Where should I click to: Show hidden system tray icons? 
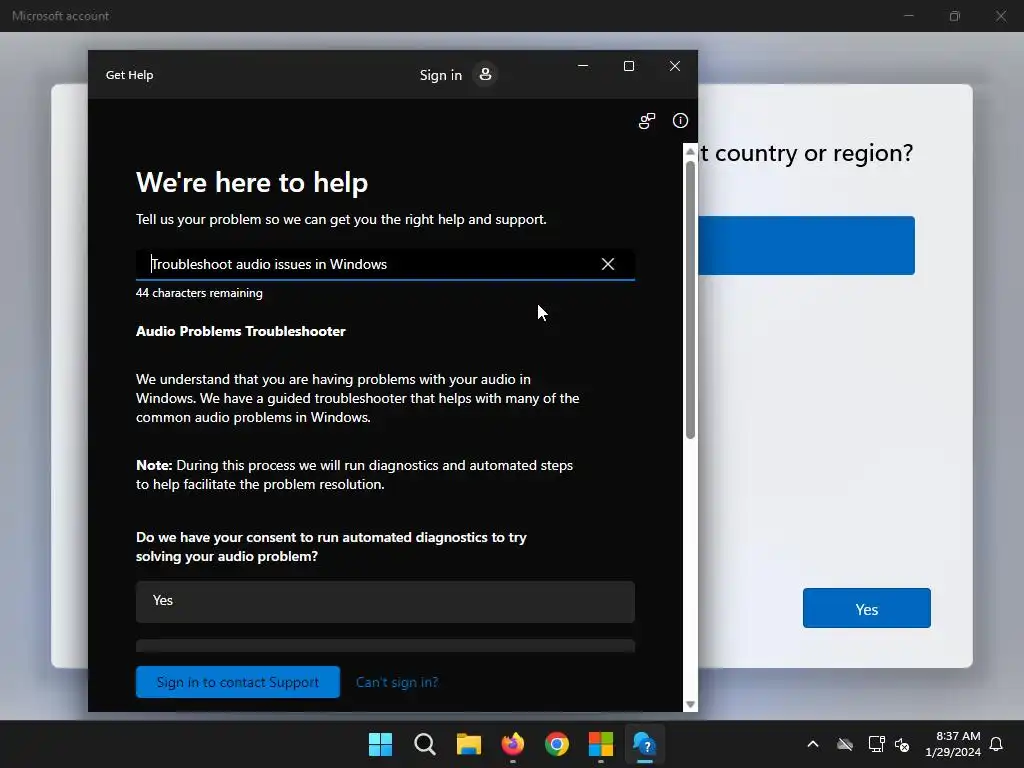(813, 744)
